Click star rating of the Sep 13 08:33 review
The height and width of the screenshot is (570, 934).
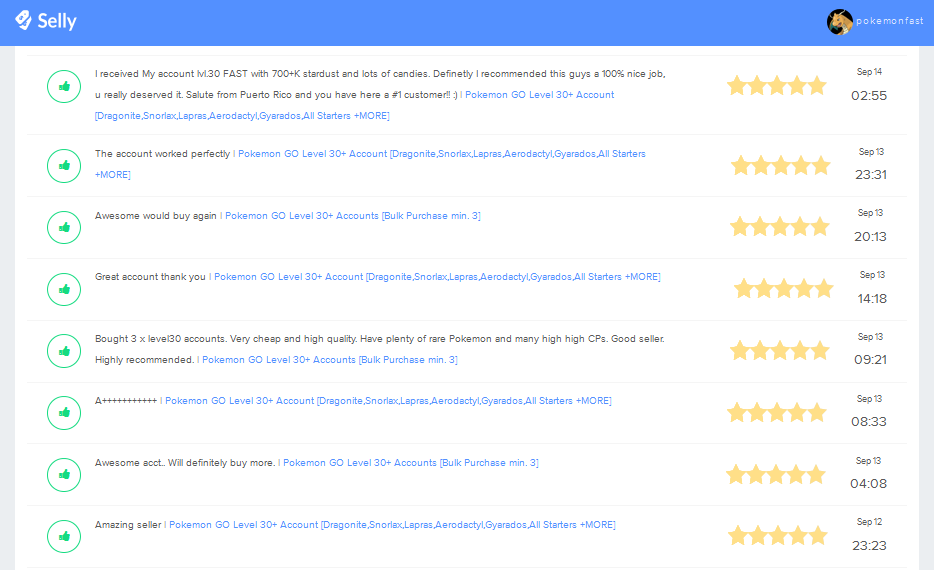click(x=777, y=412)
